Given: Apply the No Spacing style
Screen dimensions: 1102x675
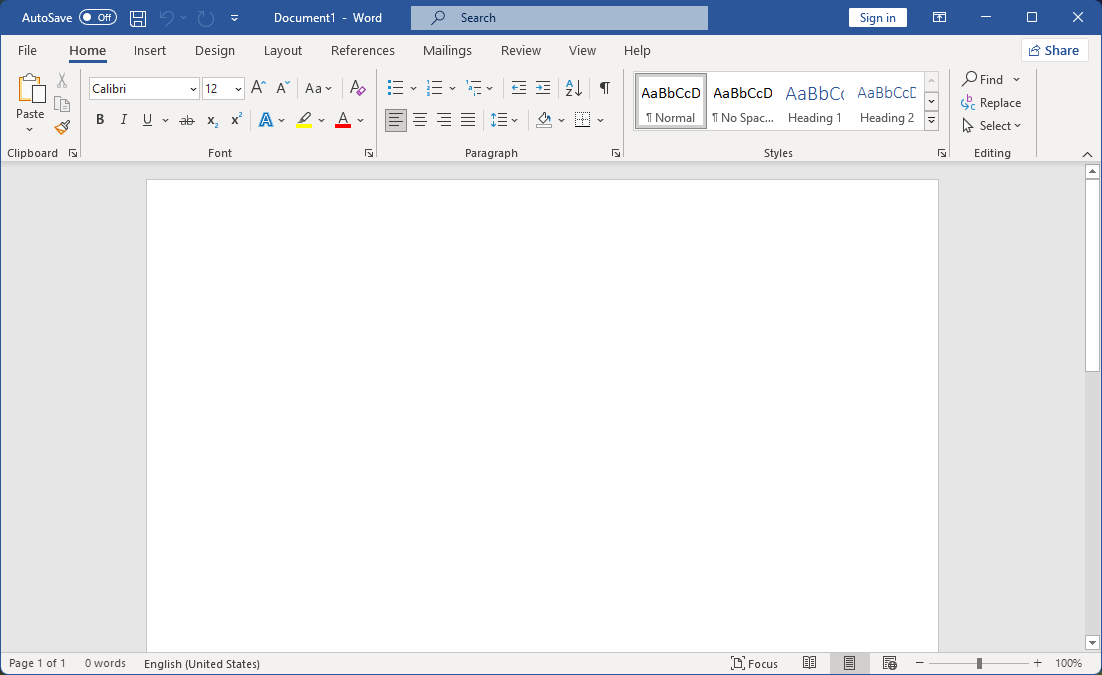Looking at the screenshot, I should 743,101.
